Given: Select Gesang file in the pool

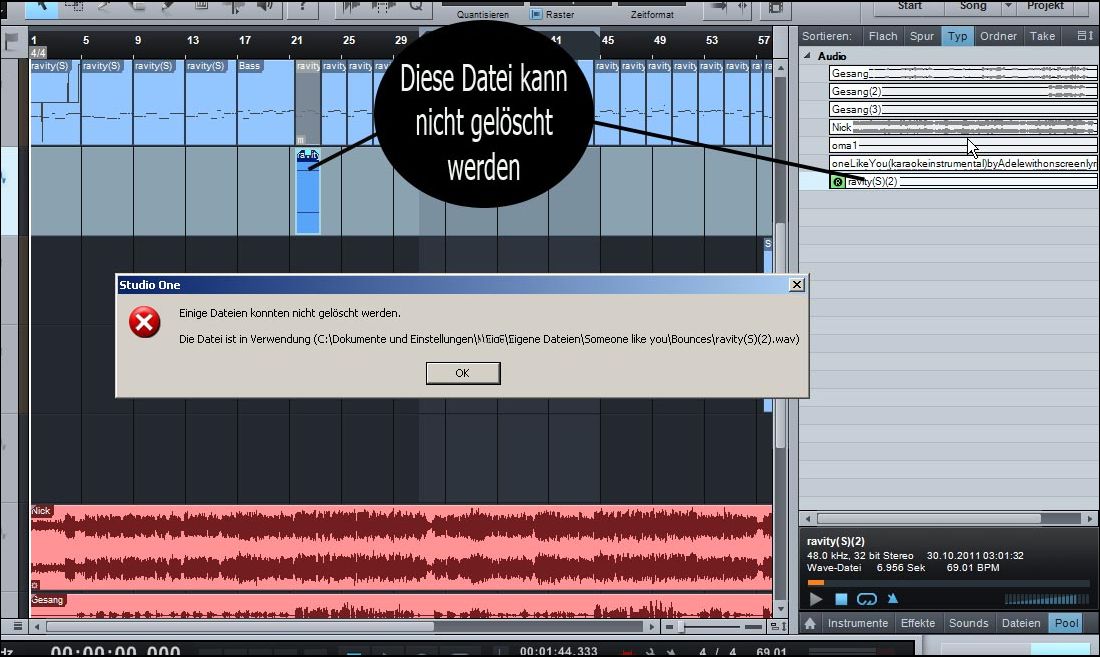Looking at the screenshot, I should coord(962,74).
